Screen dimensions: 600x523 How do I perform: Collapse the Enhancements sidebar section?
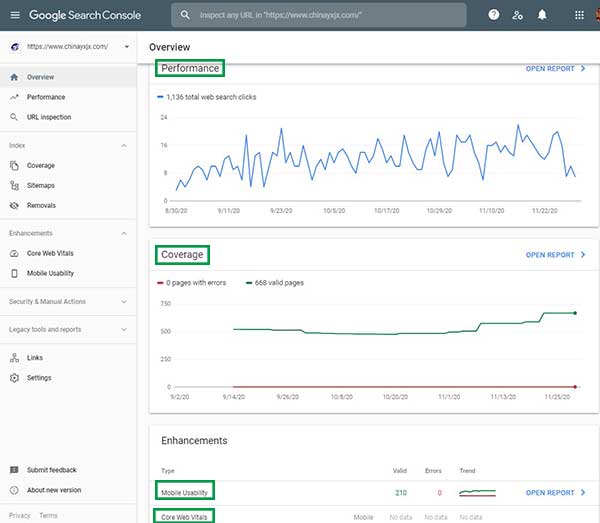tap(124, 233)
